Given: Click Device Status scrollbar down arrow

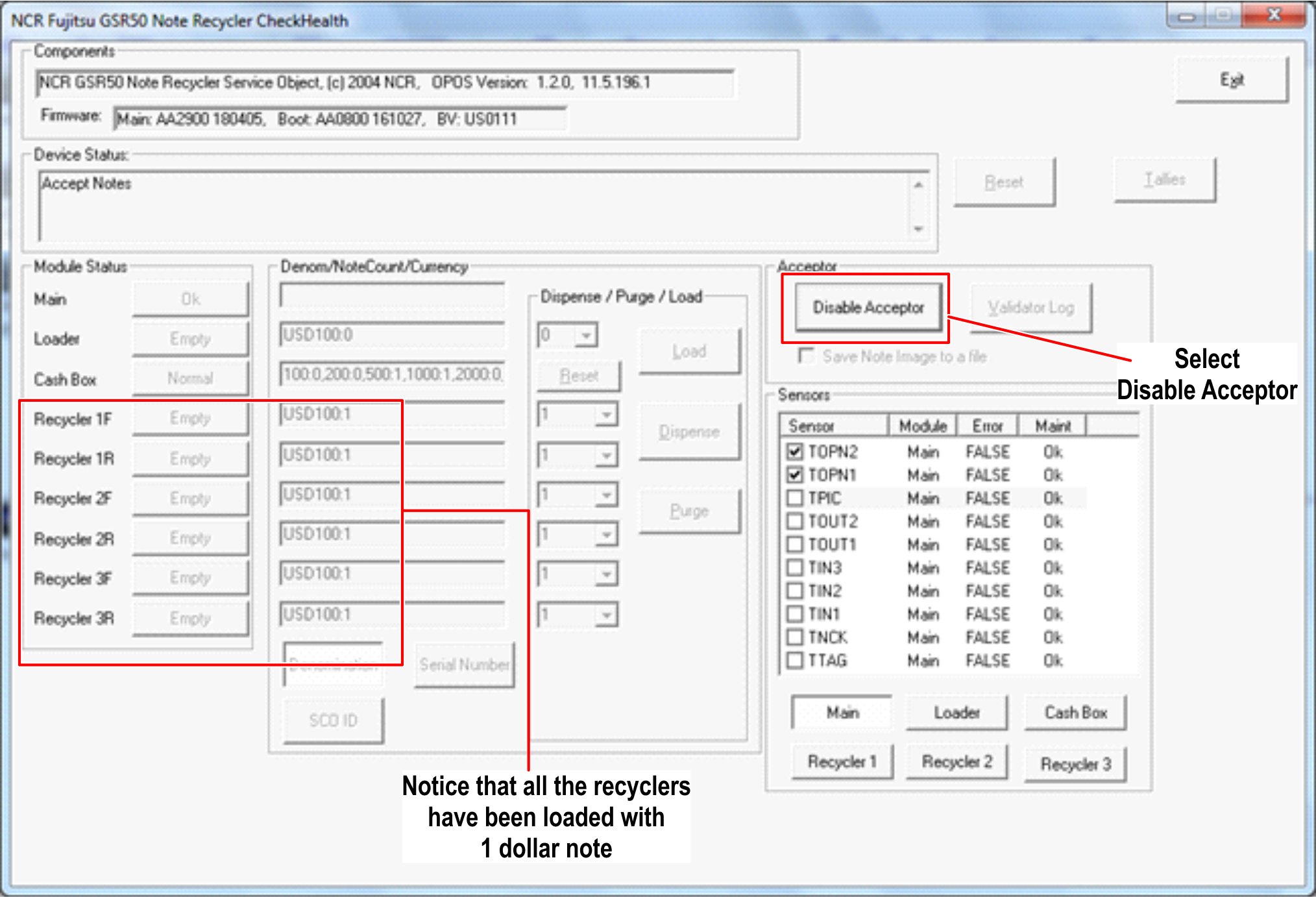Looking at the screenshot, I should 918,228.
